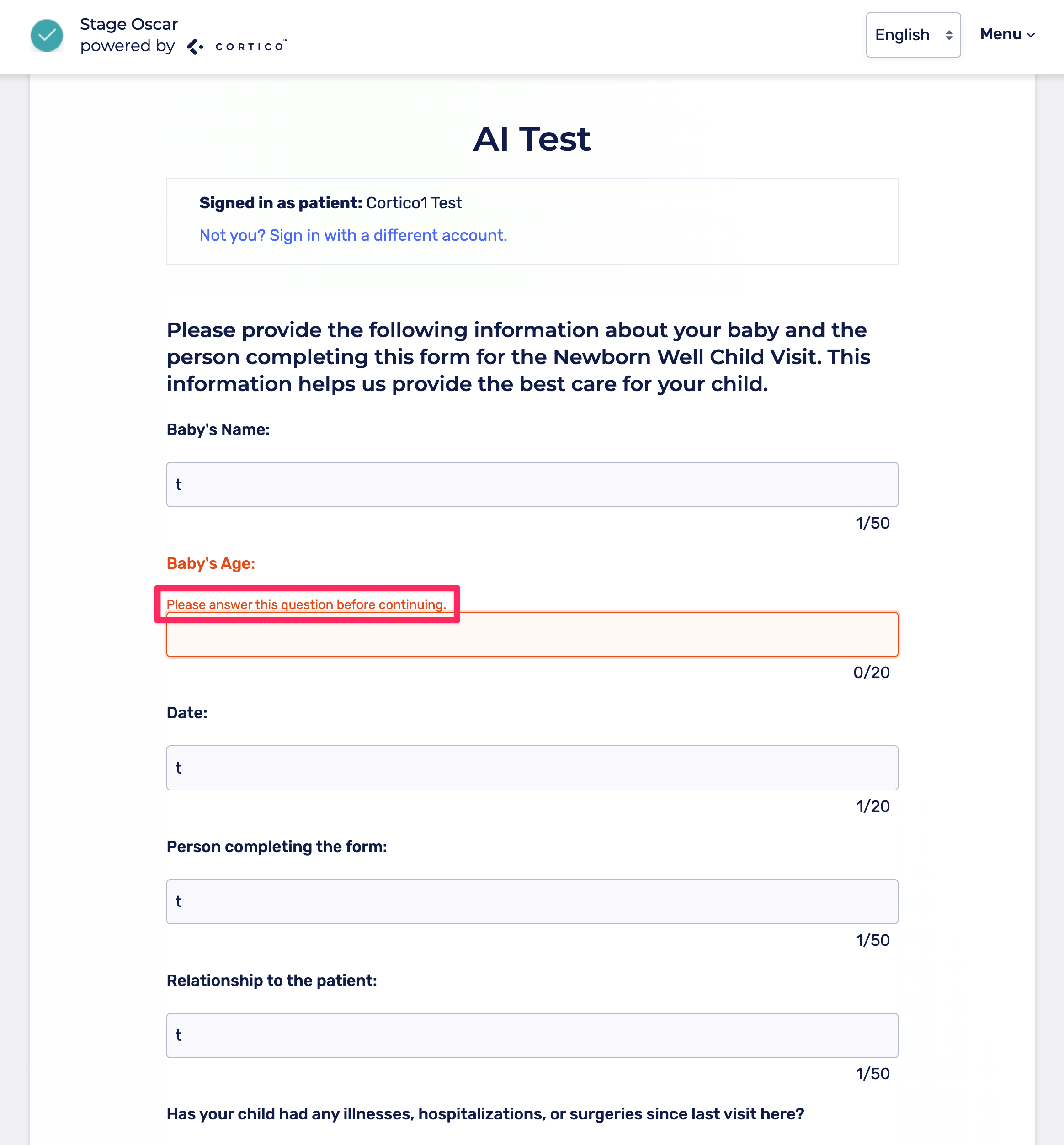Image resolution: width=1064 pixels, height=1145 pixels.
Task: Click into the empty Baby's Age field
Action: click(x=532, y=634)
